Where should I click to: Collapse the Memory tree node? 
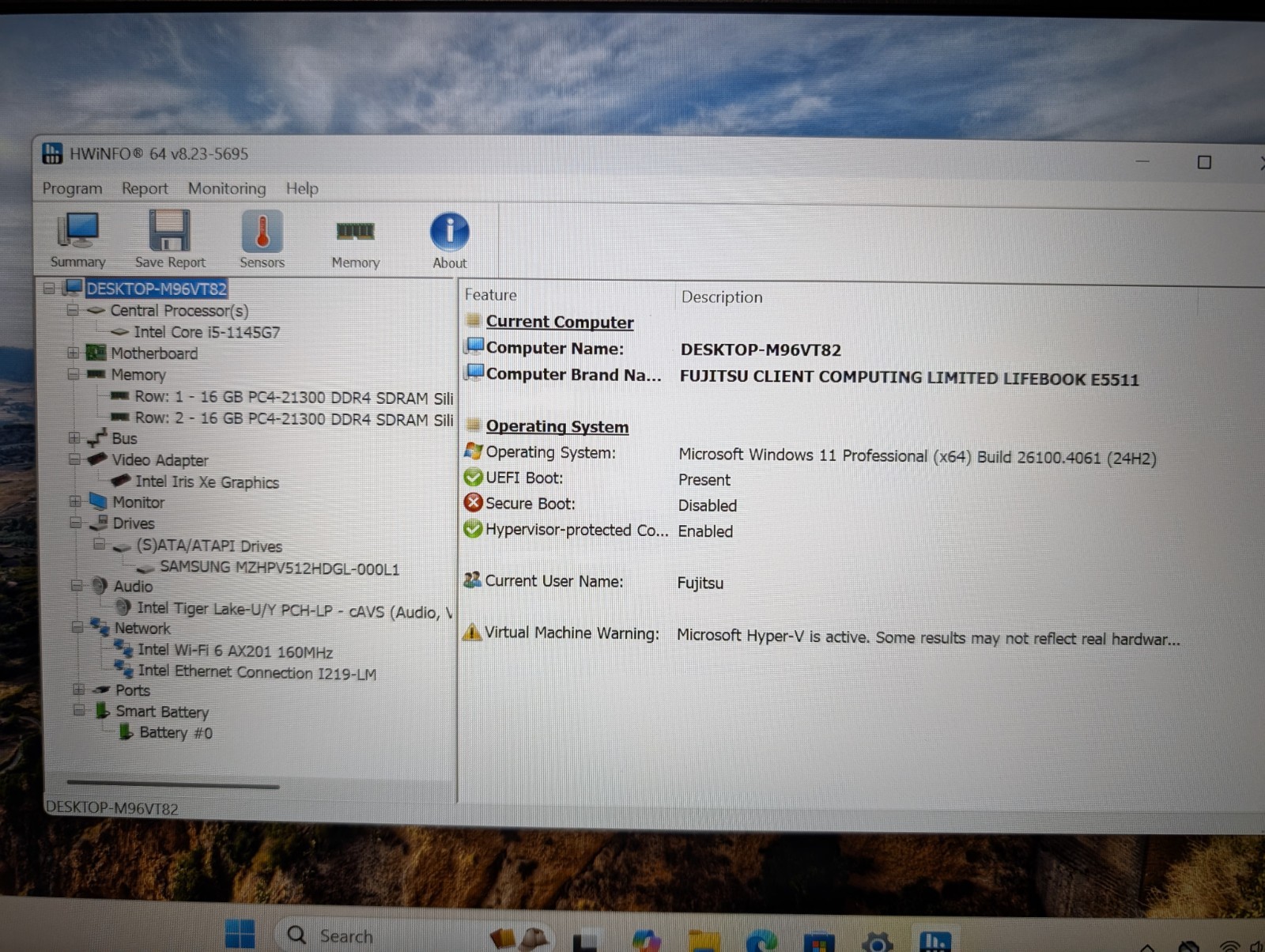73,373
